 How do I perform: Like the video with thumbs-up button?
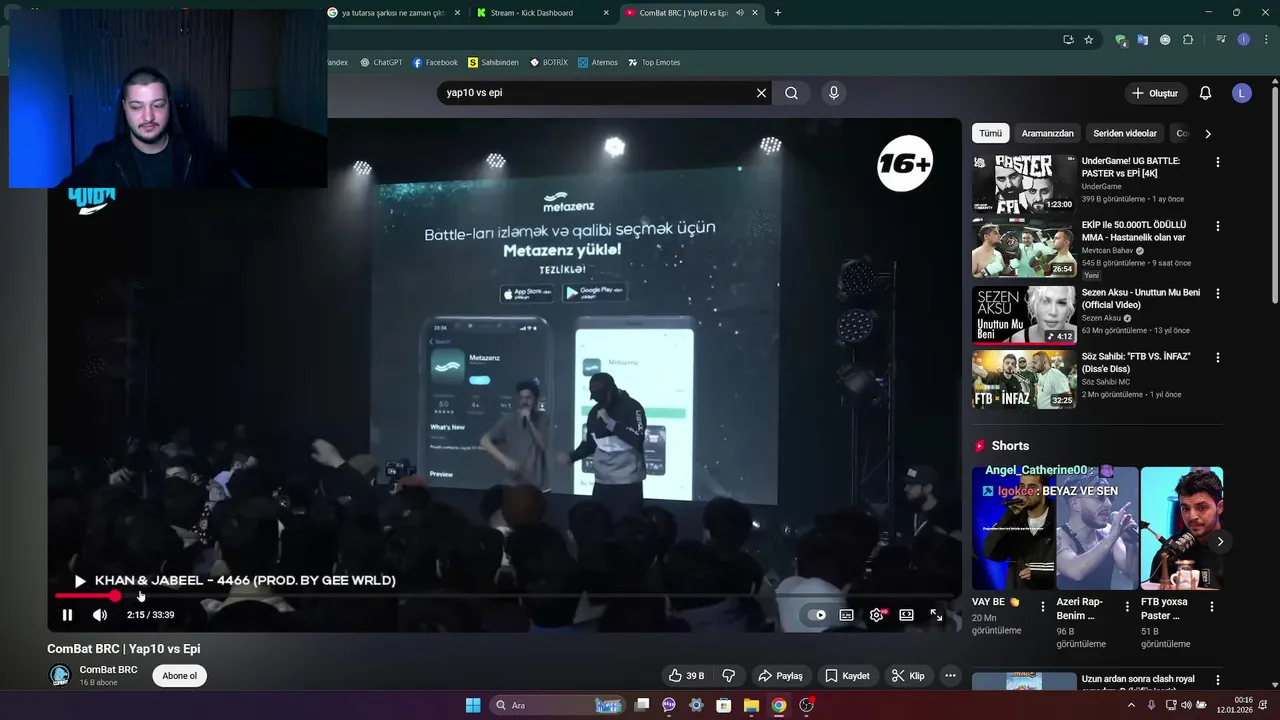(686, 676)
